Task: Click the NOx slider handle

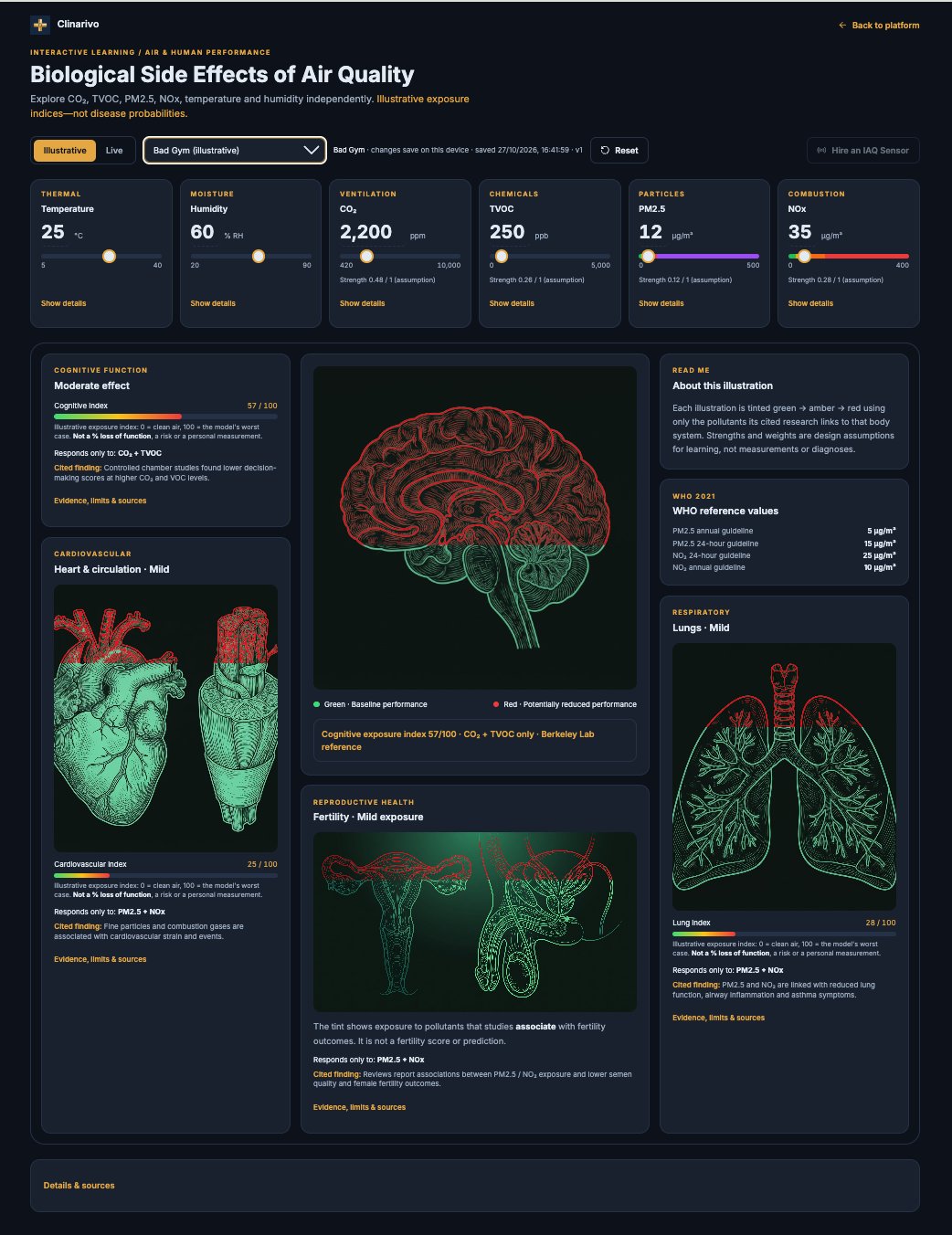Action: (804, 256)
